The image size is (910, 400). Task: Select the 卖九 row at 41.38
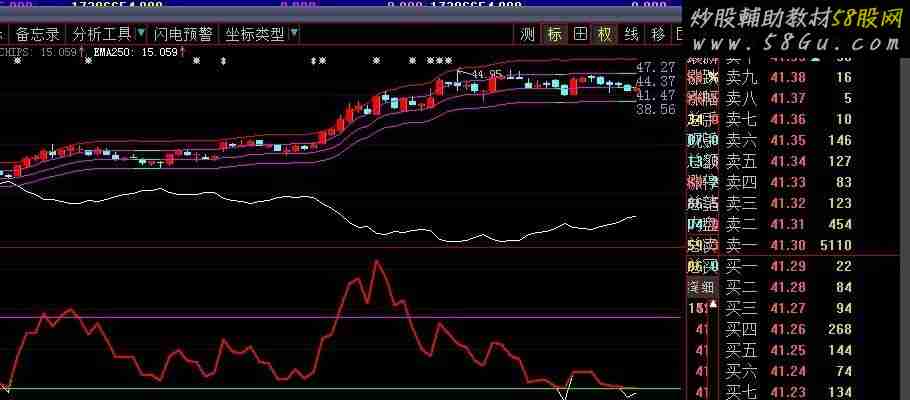[x=789, y=77]
